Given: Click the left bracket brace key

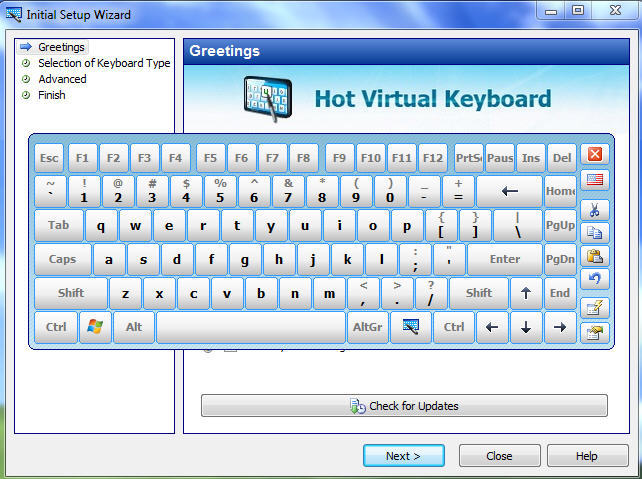Looking at the screenshot, I should (x=441, y=225).
